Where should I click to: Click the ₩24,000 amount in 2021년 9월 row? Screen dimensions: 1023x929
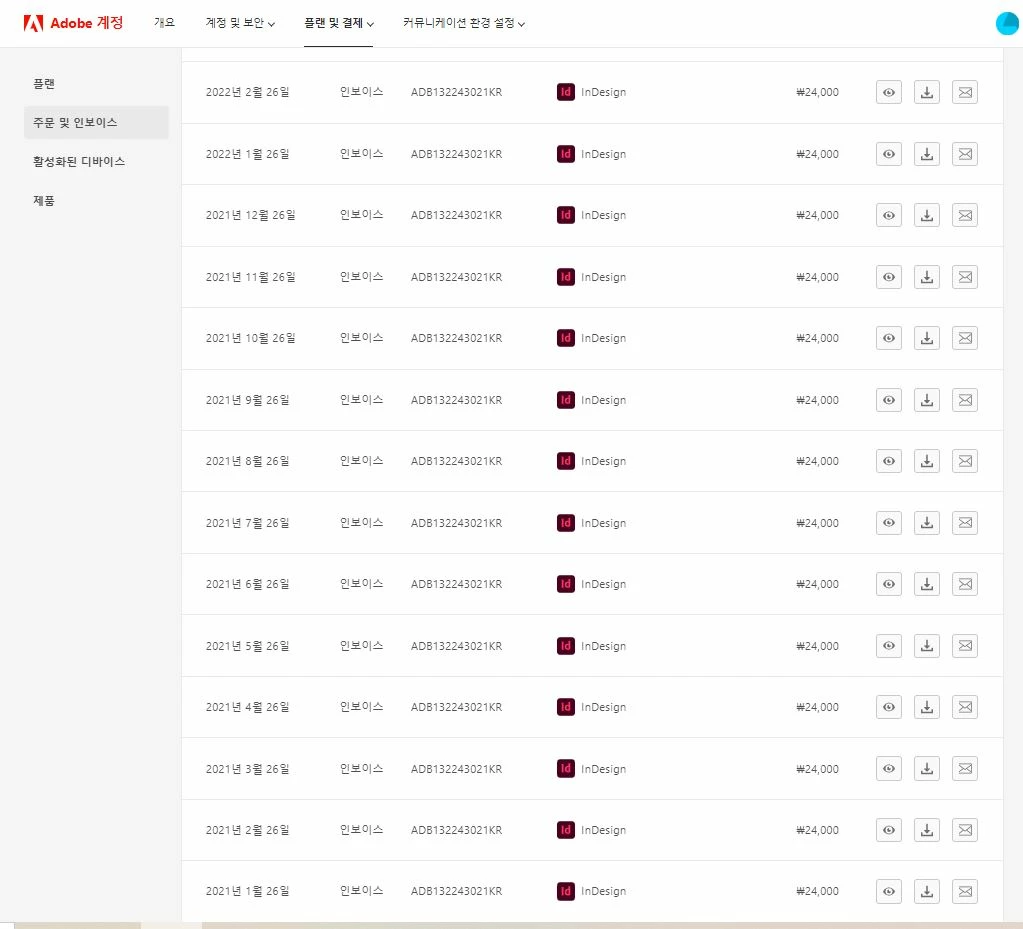(817, 400)
